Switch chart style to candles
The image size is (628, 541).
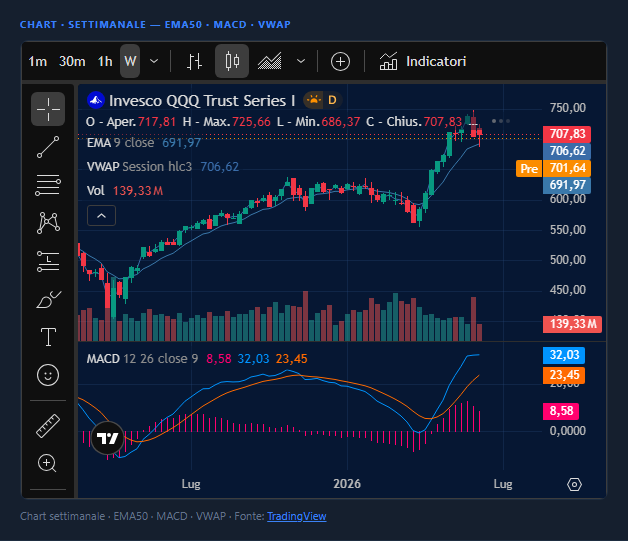[x=232, y=61]
